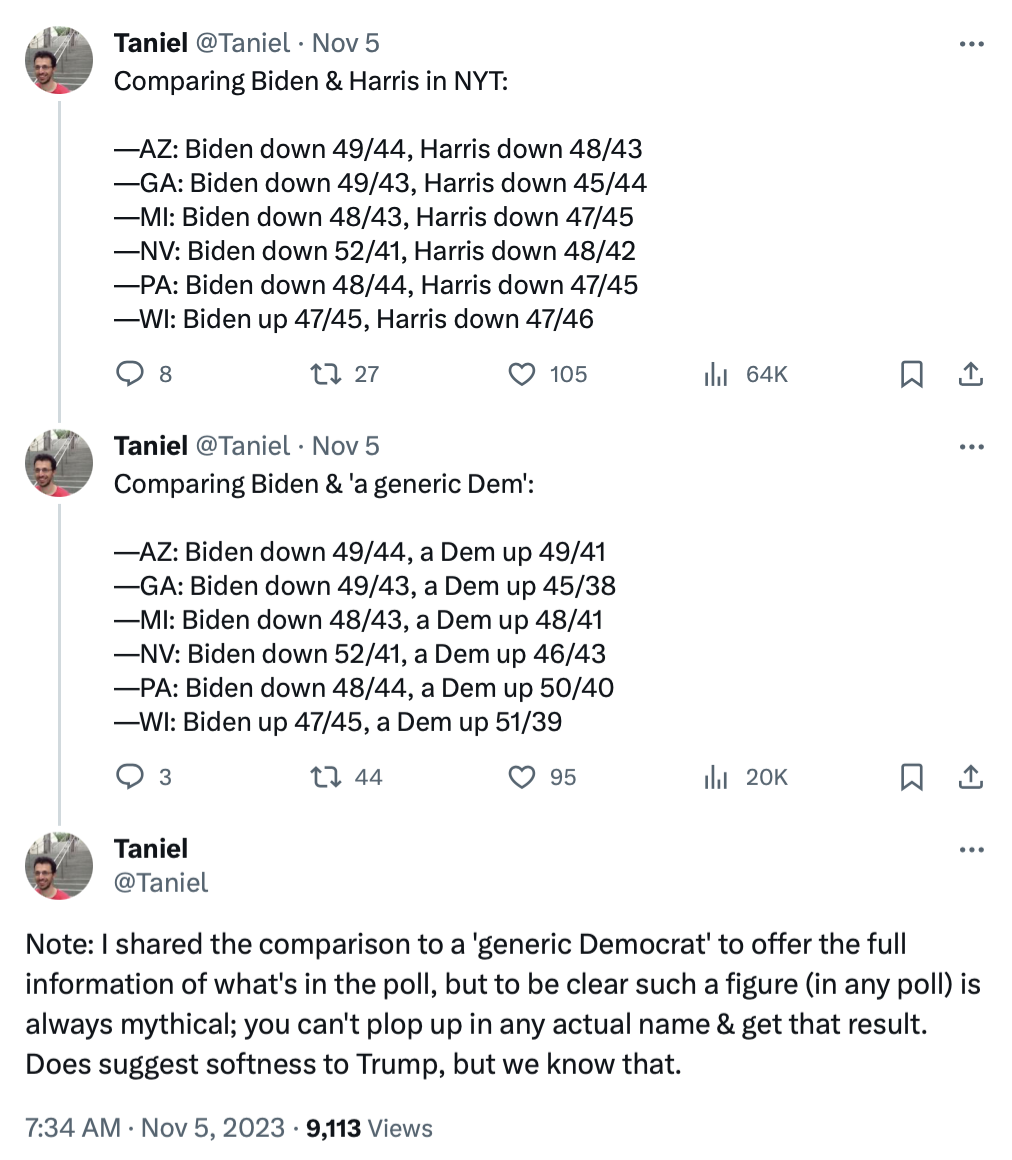This screenshot has height=1160, width=1012.
Task: Open the 7:34 AM · Nov 5, 2023 timestamp
Action: pos(155,1128)
